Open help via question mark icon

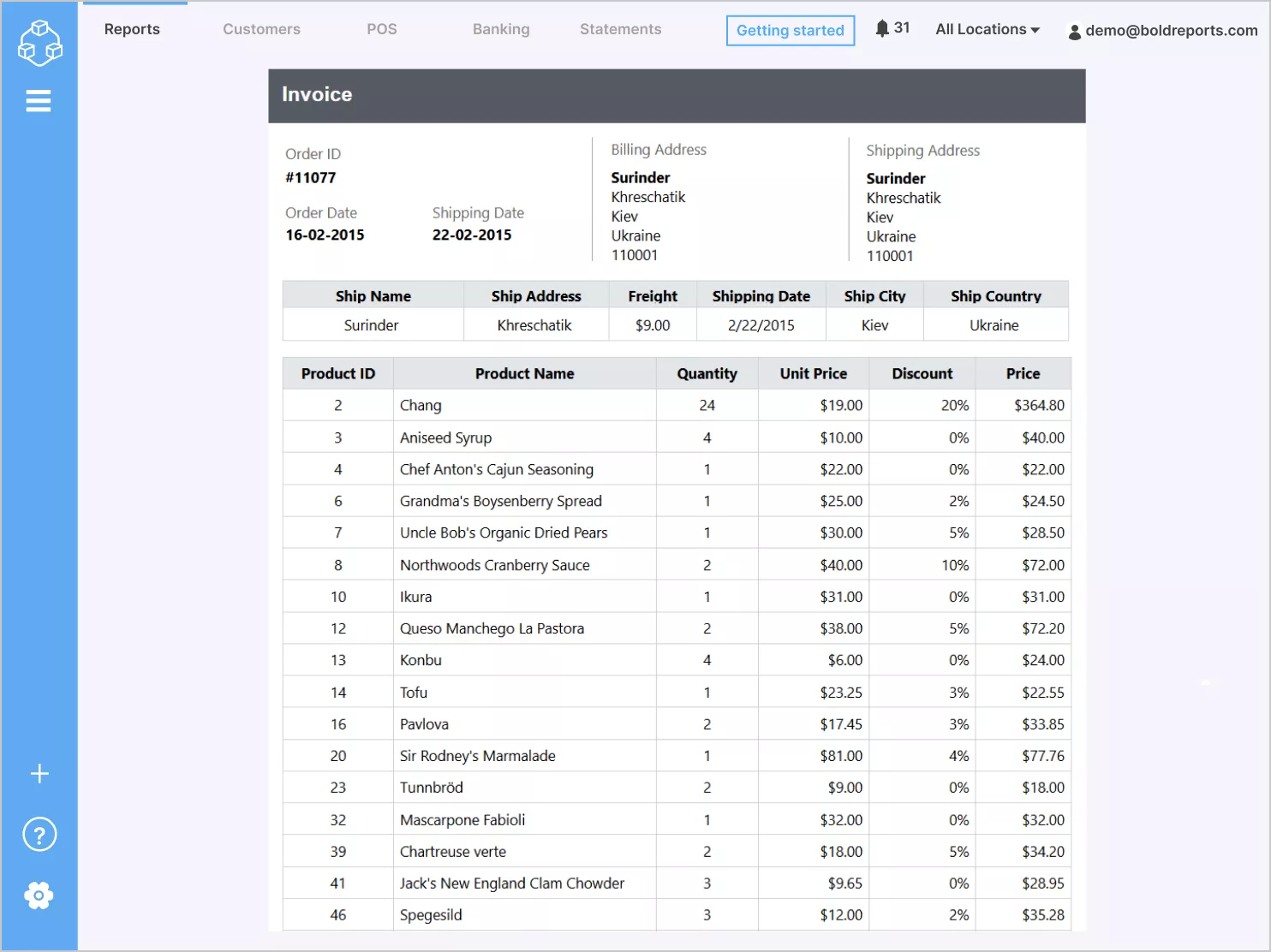[x=39, y=835]
